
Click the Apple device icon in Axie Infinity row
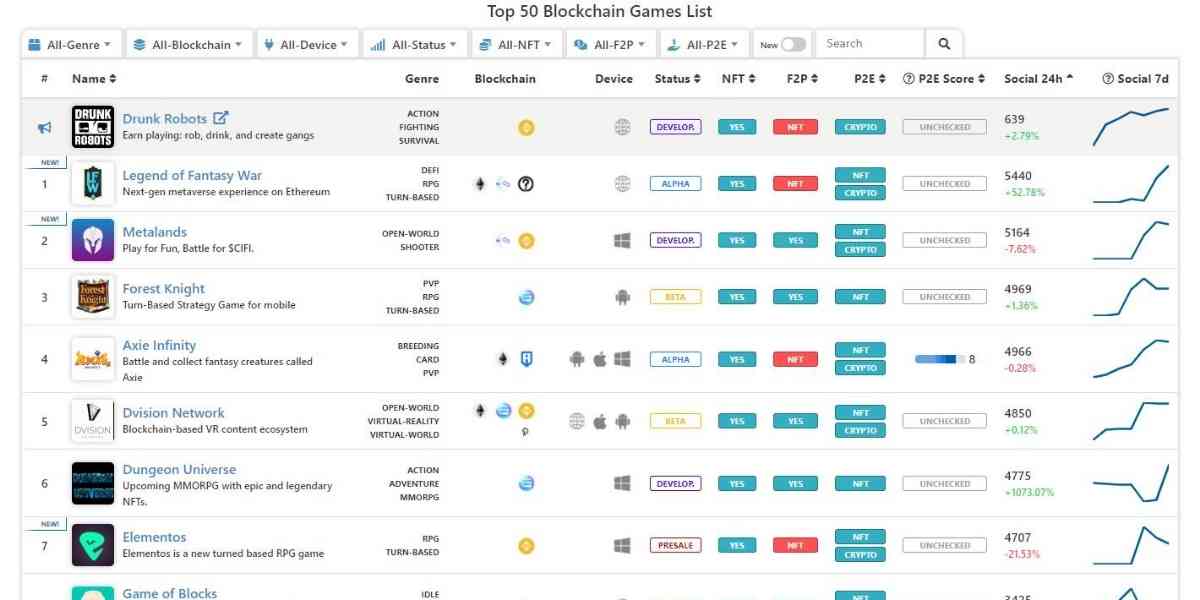pos(600,359)
